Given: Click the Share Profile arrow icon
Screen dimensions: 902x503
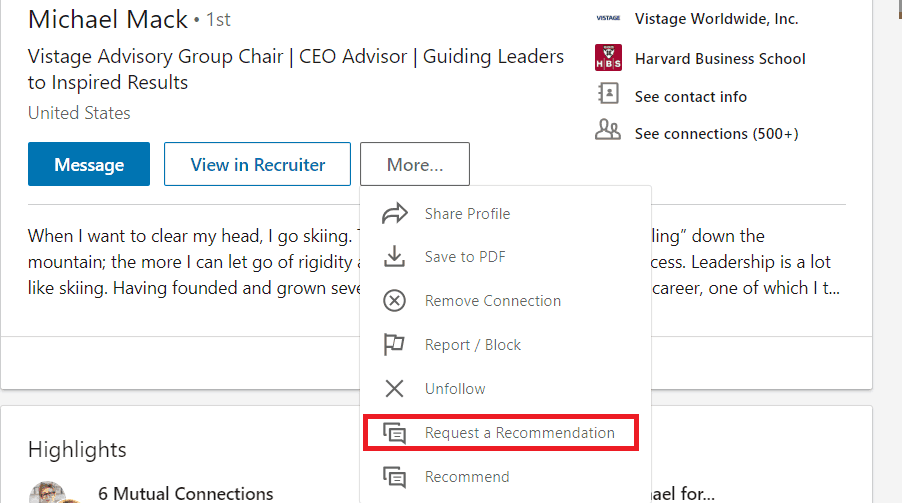Looking at the screenshot, I should (395, 213).
